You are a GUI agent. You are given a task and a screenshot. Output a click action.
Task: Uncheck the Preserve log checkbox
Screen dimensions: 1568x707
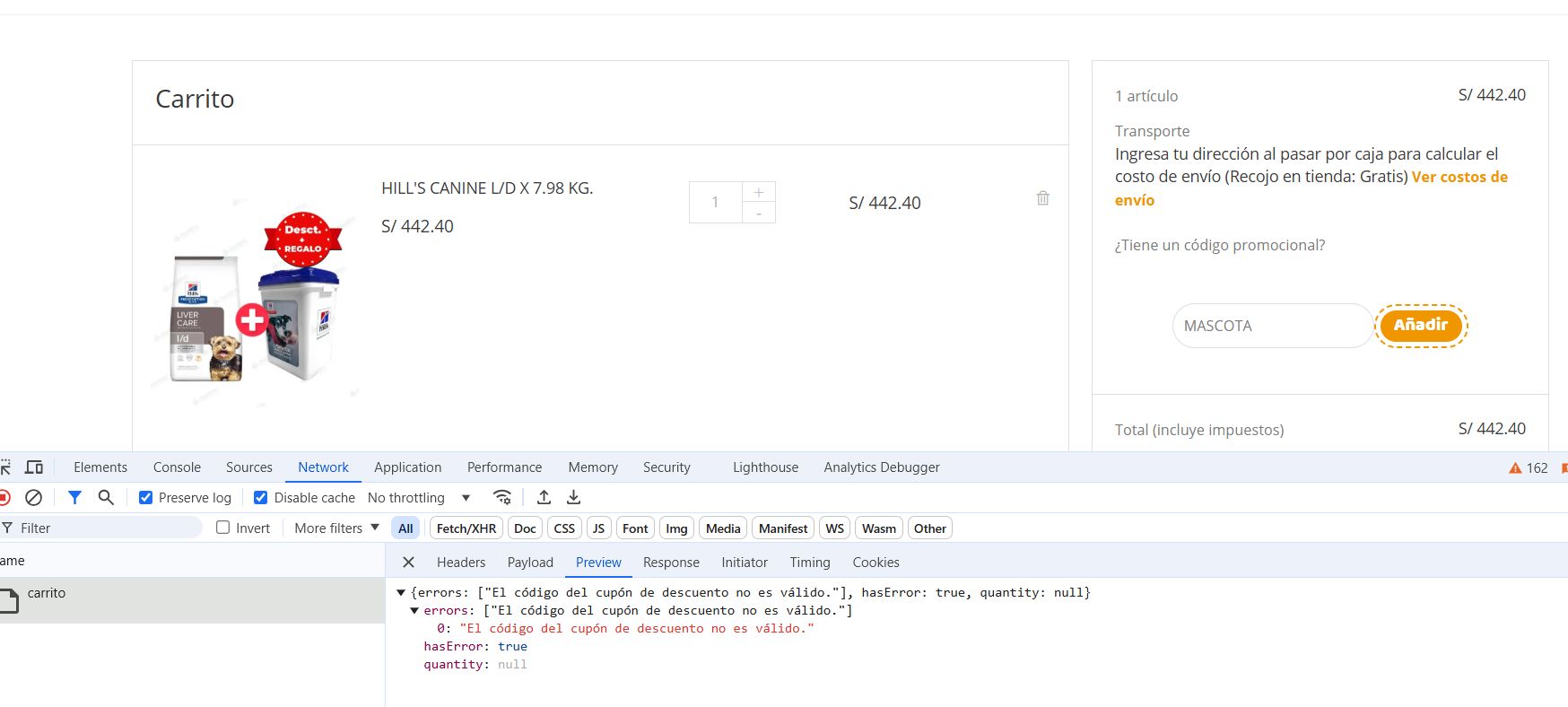[145, 498]
